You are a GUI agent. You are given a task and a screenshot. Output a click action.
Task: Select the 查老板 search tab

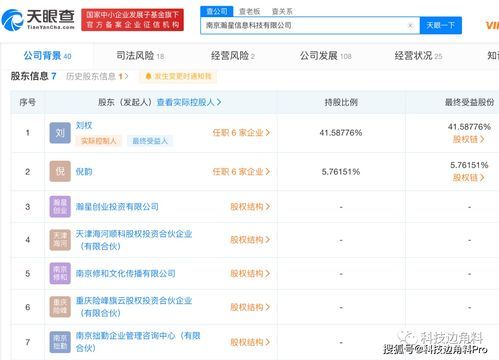tap(249, 11)
